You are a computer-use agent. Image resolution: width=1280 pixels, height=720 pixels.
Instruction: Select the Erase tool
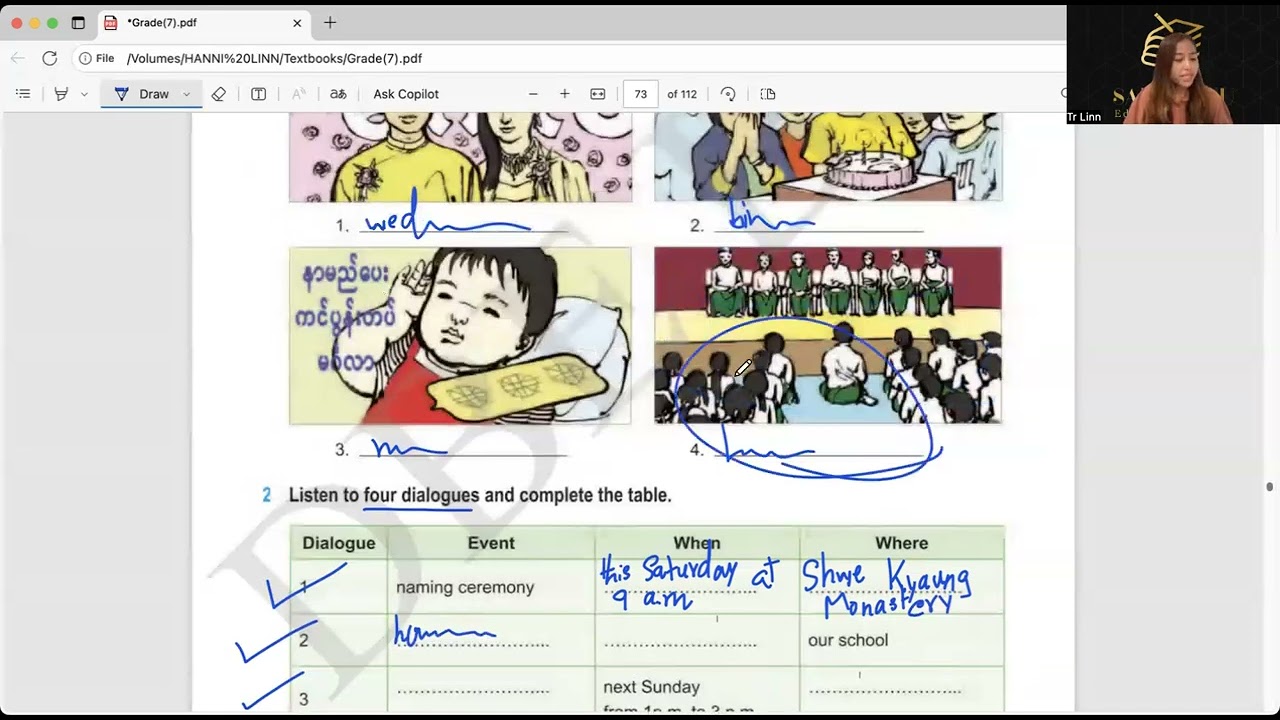[219, 94]
